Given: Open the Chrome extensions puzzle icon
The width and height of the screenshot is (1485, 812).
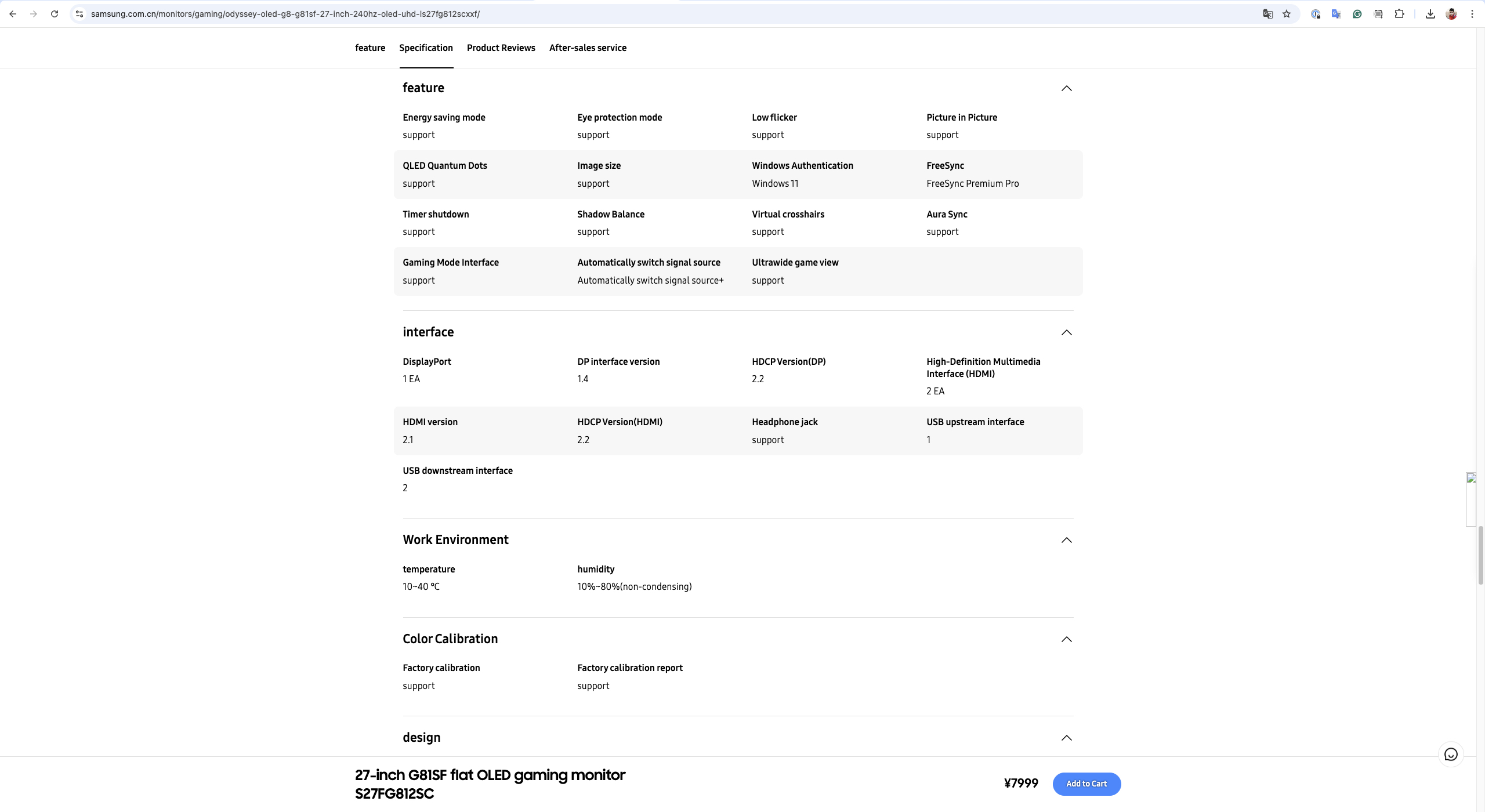Looking at the screenshot, I should pyautogui.click(x=1399, y=14).
